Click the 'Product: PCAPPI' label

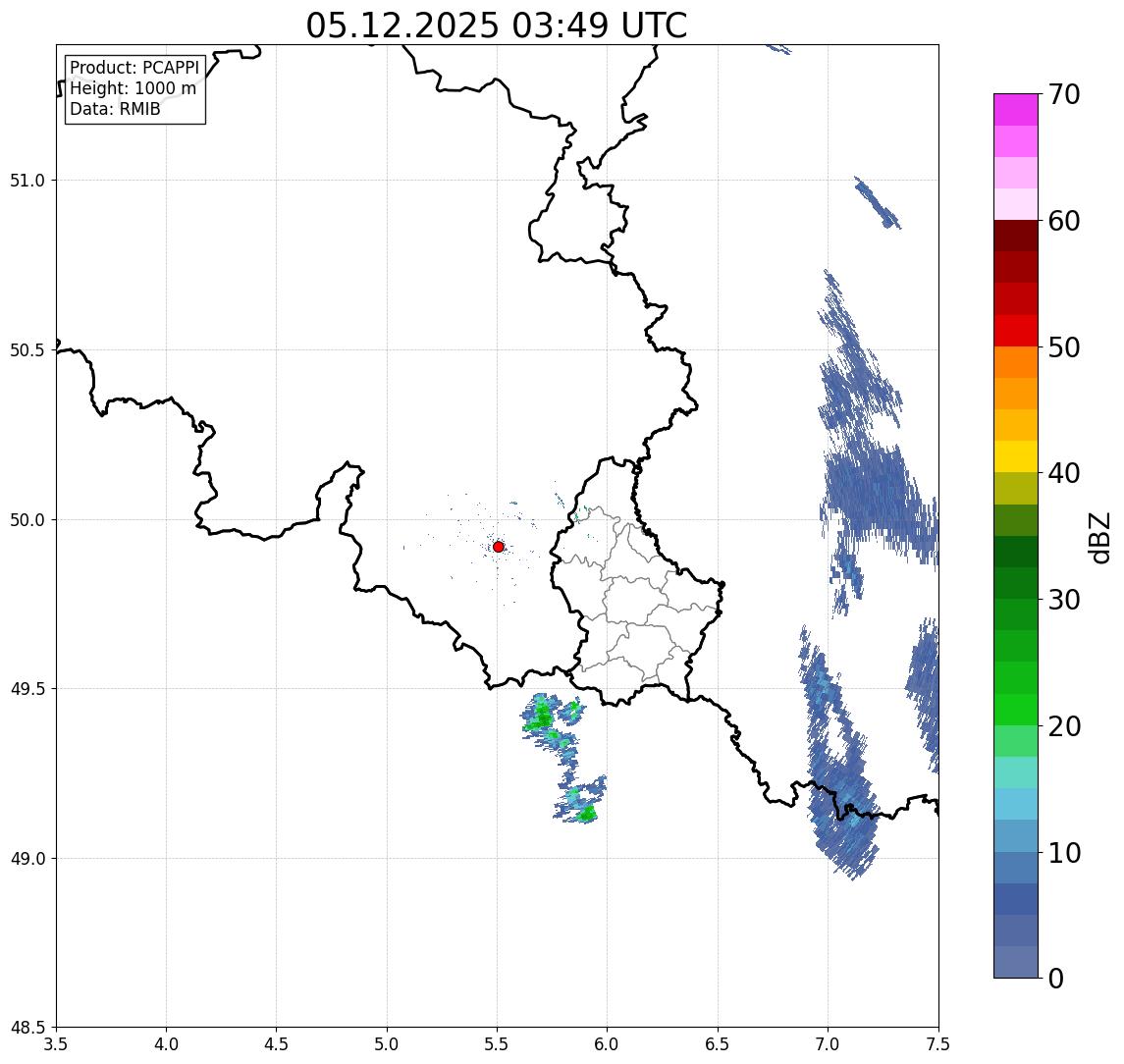click(134, 68)
